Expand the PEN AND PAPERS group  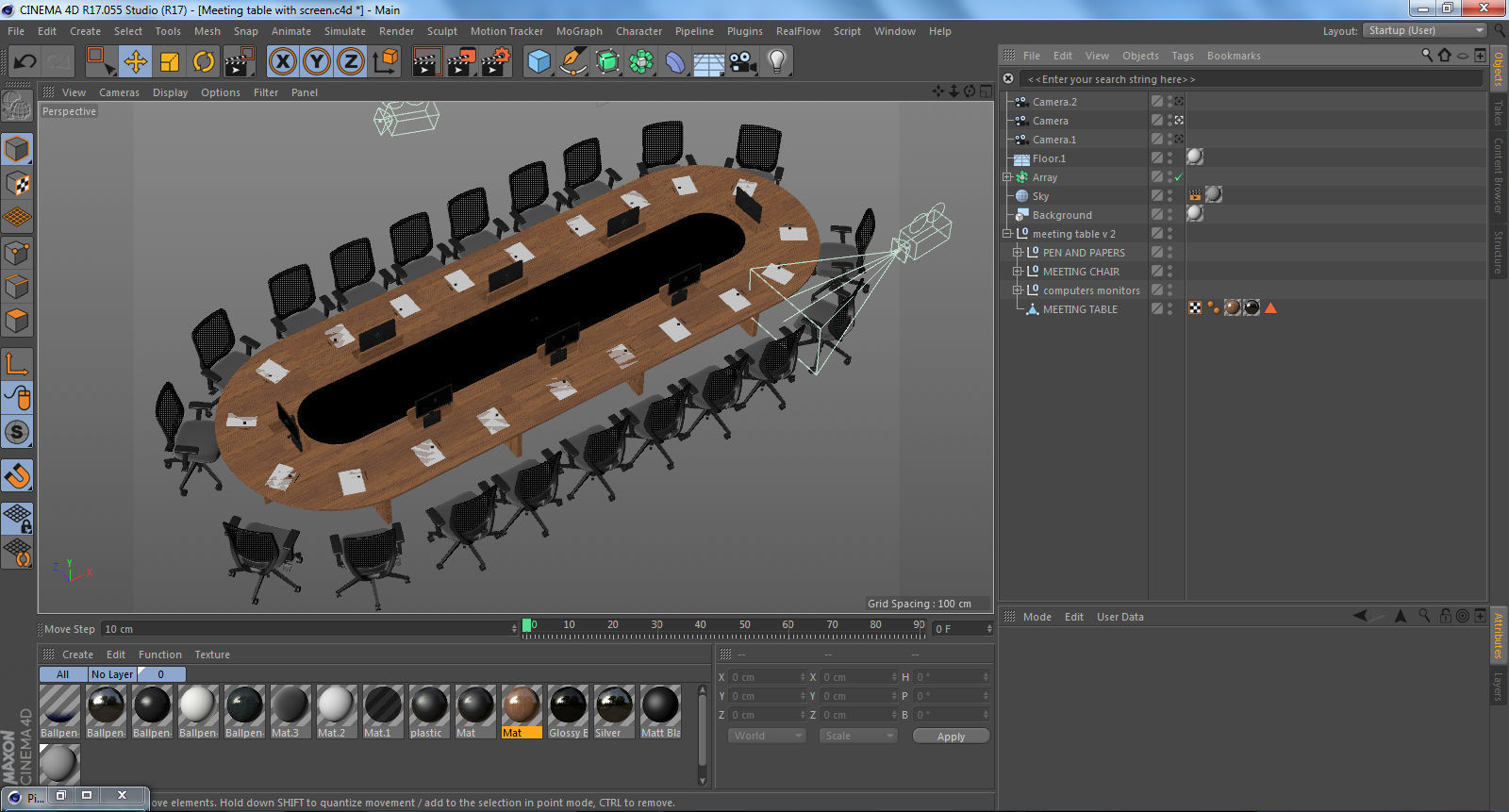point(1018,253)
